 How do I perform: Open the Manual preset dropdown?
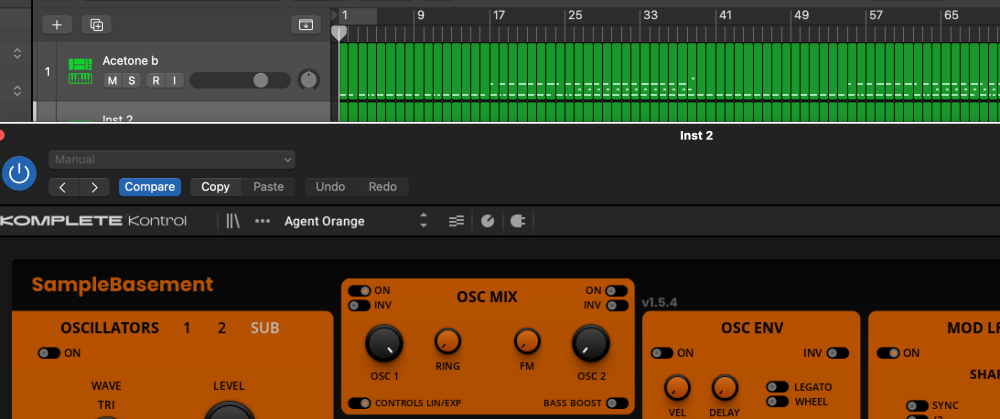[x=172, y=159]
